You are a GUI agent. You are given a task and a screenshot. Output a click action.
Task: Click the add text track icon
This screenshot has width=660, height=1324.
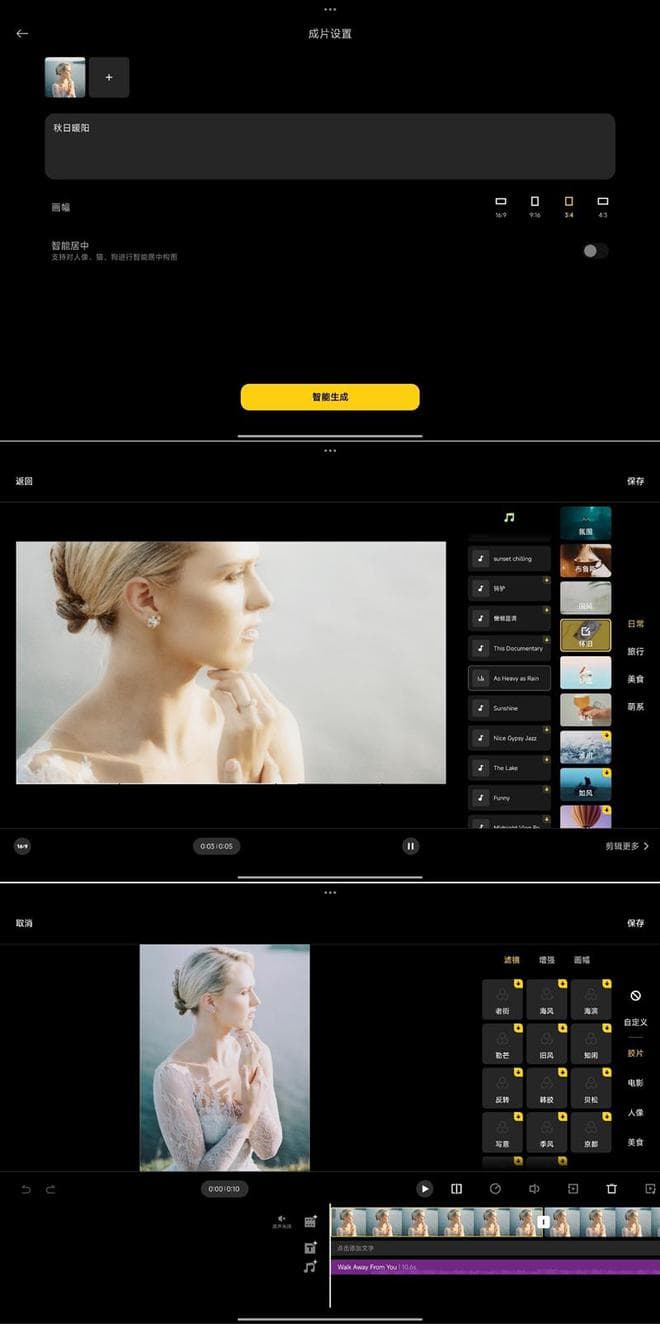(310, 1247)
